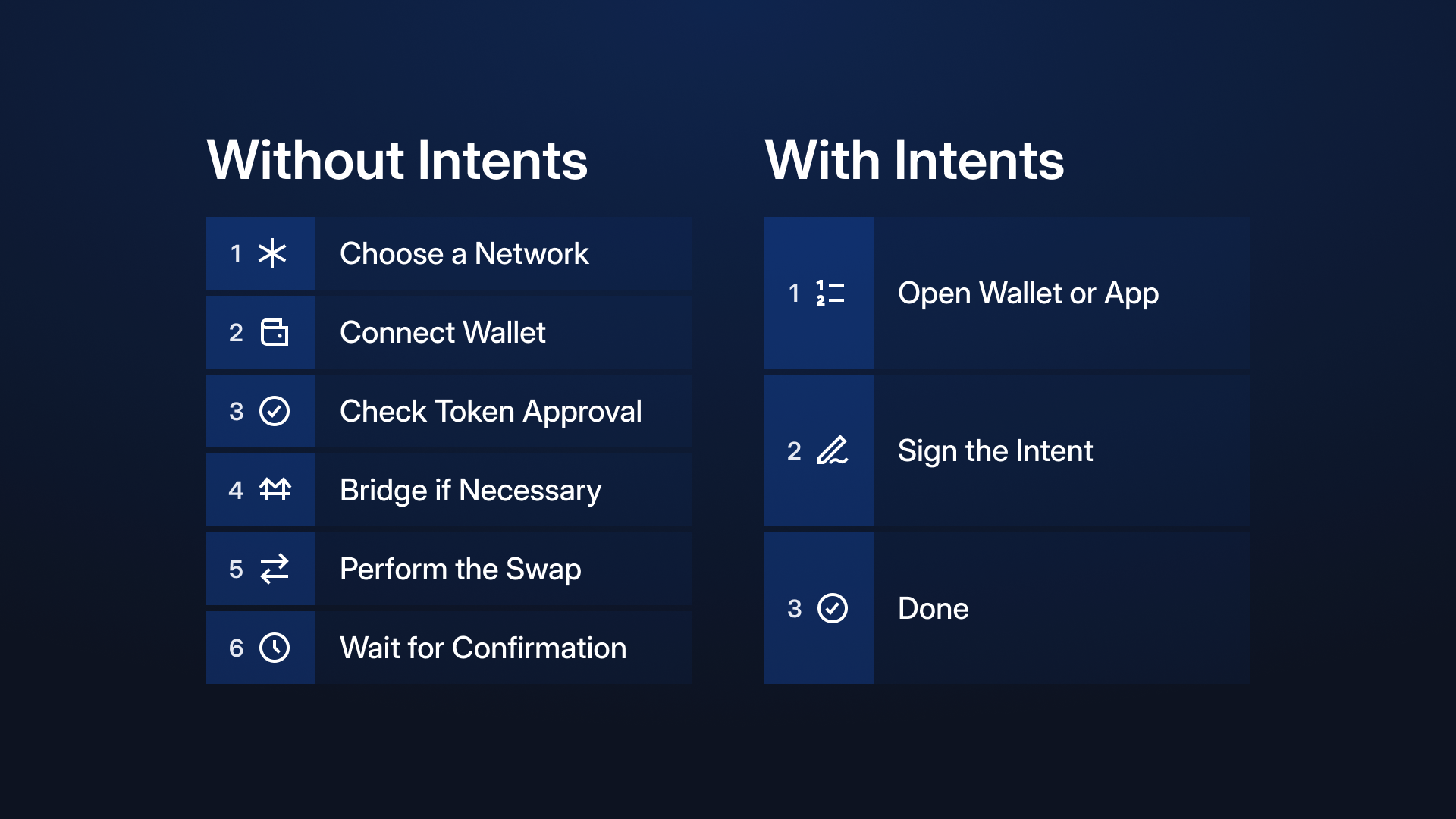This screenshot has height=819, width=1456.
Task: Click the checkmark circle icon beside Done
Action: (833, 608)
